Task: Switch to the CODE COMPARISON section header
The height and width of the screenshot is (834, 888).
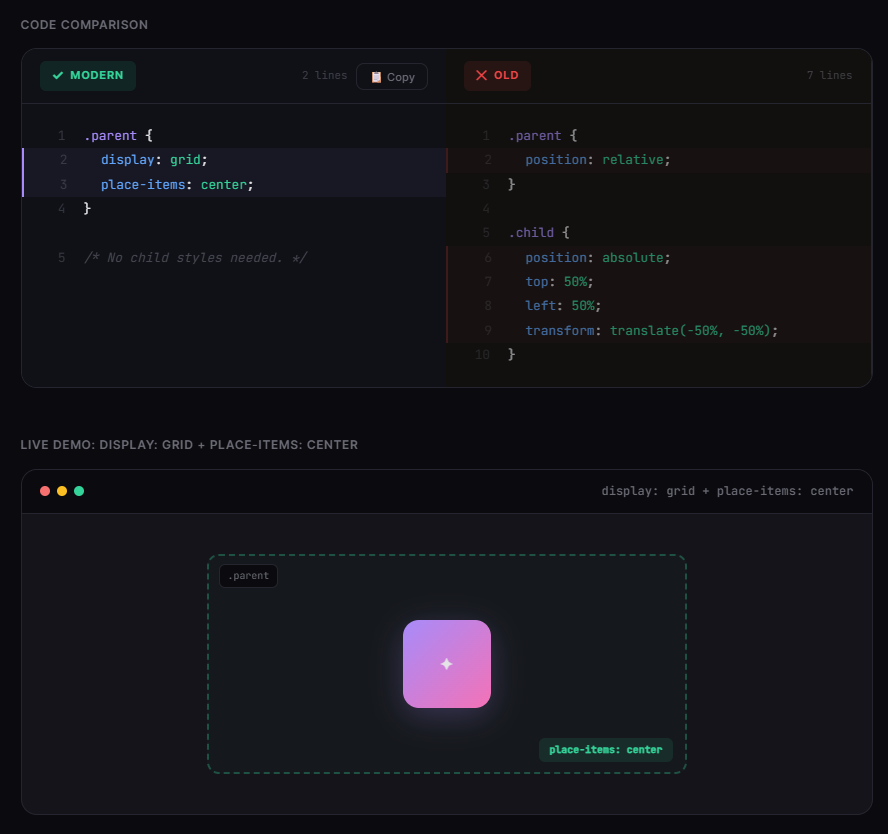Action: [x=84, y=24]
